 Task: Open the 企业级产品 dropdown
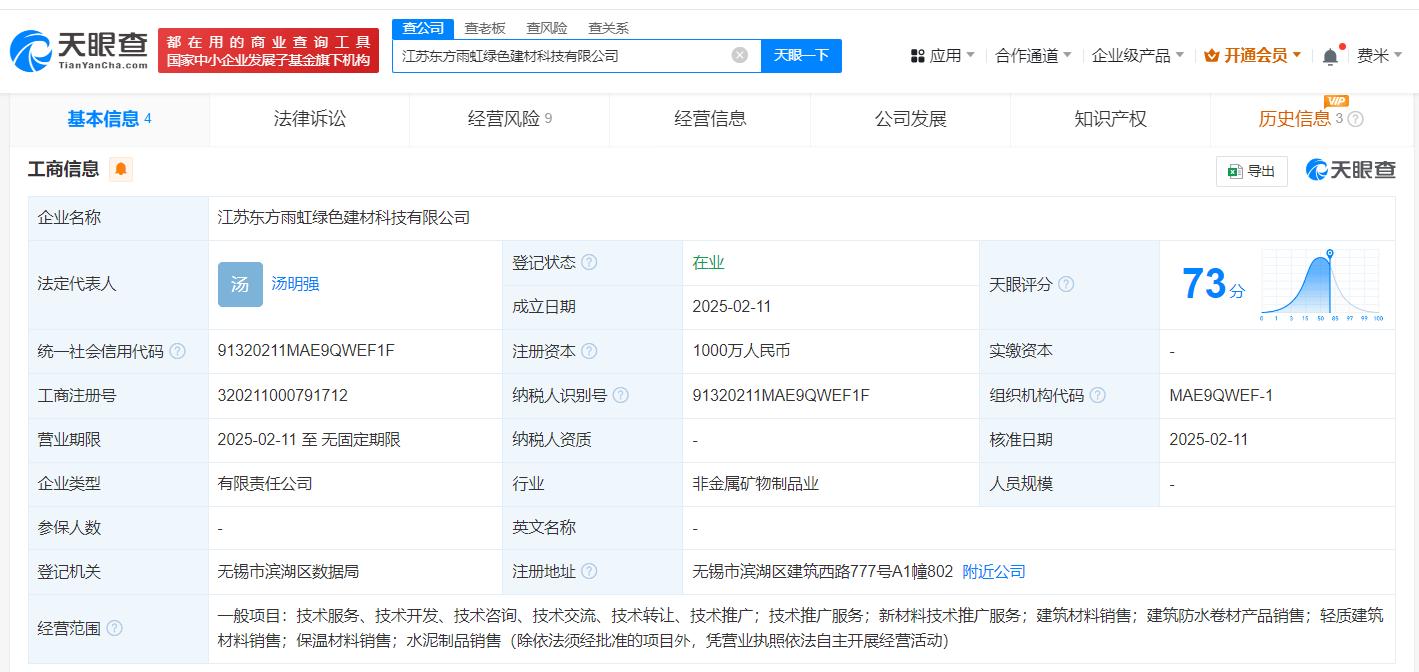pyautogui.click(x=1137, y=56)
